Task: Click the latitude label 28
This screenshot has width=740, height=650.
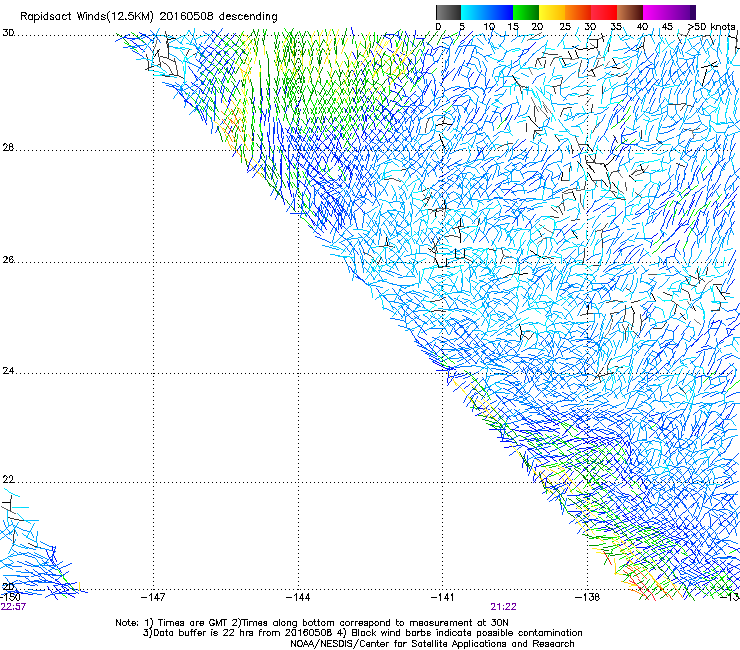Action: 8,148
